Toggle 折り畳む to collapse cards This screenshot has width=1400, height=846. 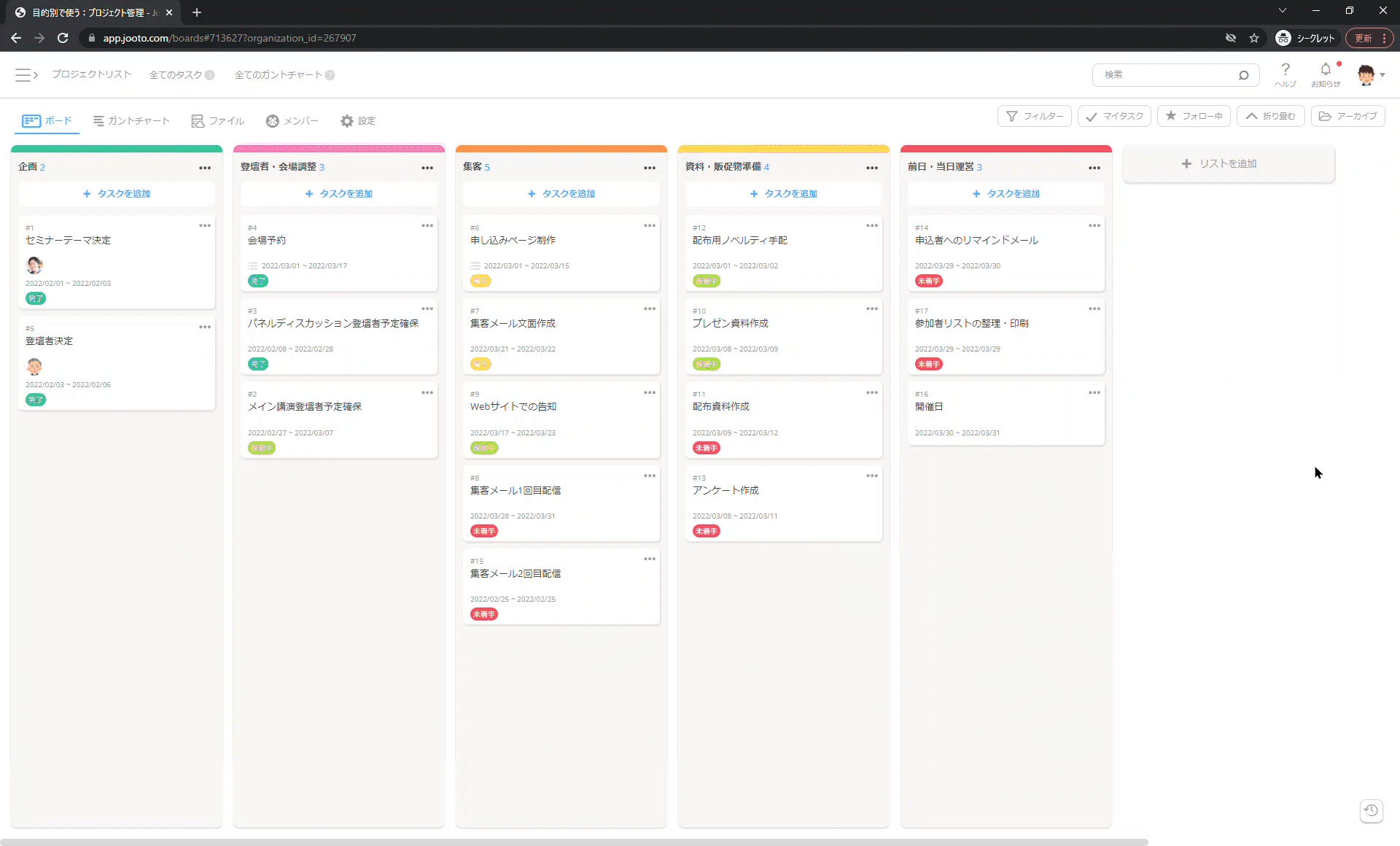point(1270,116)
